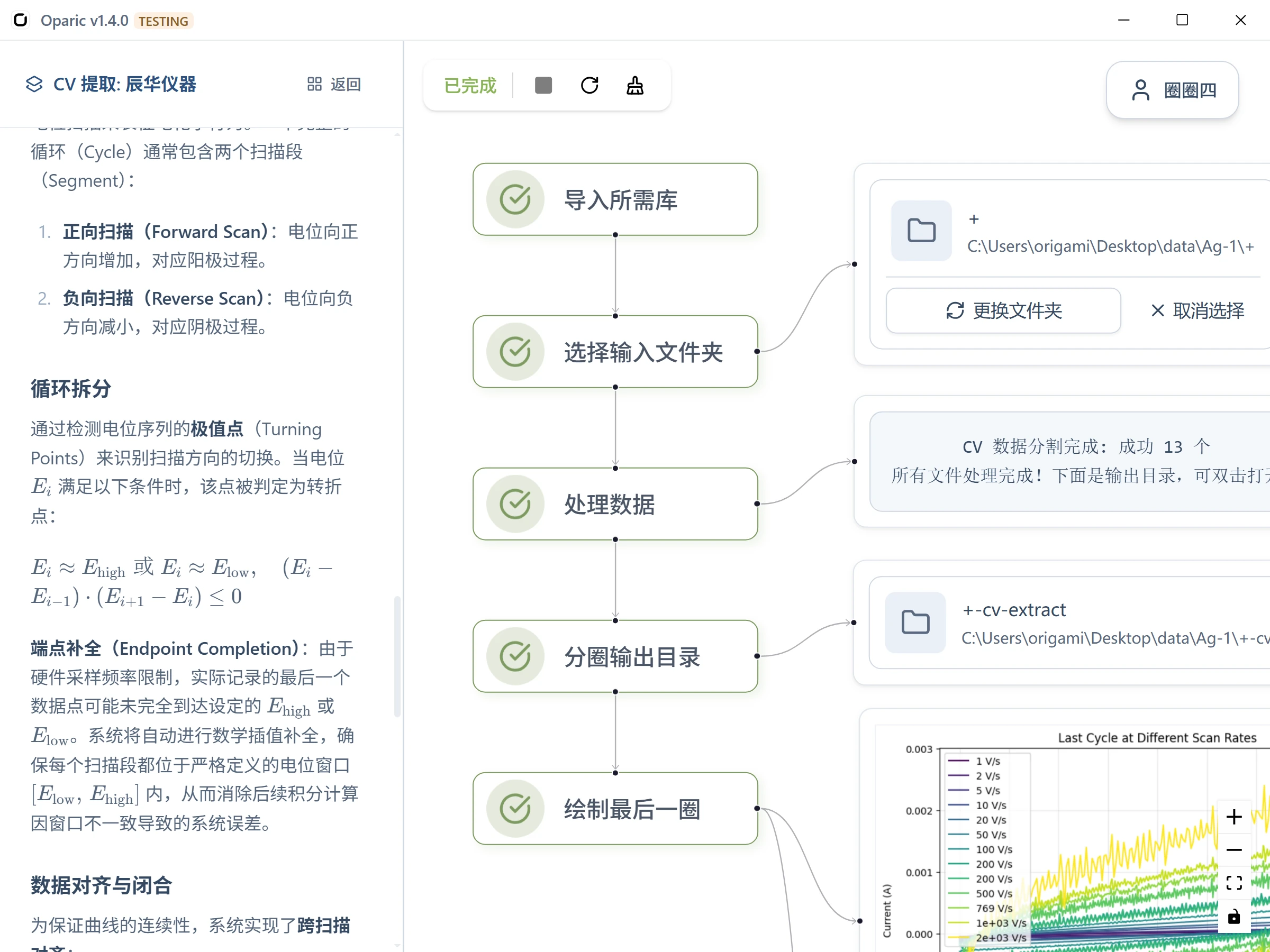
Task: Click the 负向扫描（Reverse Scan） list item
Action: pyautogui.click(x=208, y=312)
